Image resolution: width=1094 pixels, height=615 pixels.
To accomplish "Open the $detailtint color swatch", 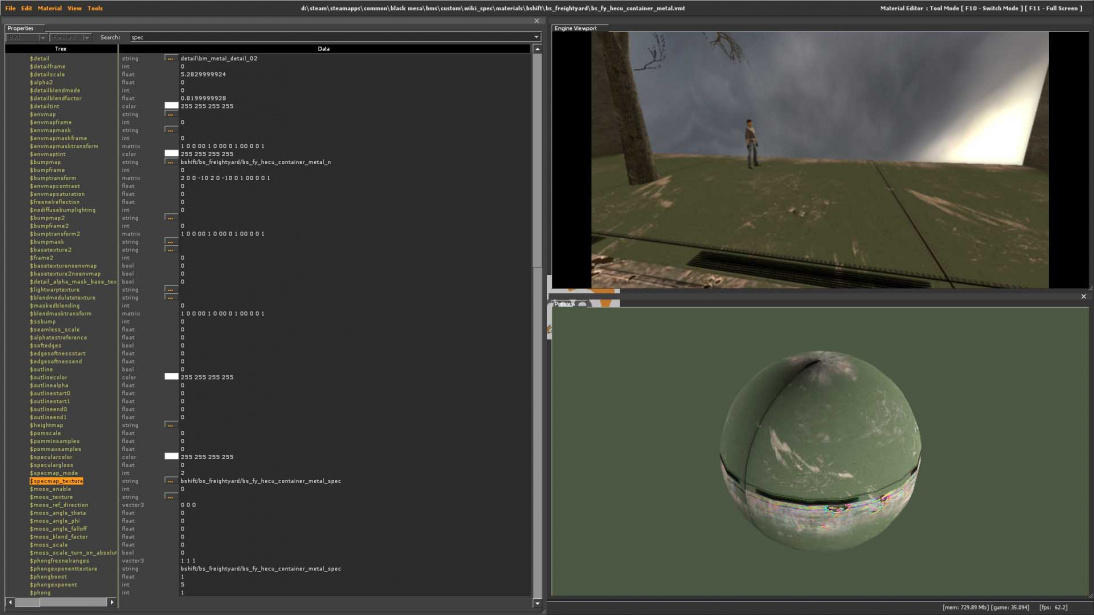I will pyautogui.click(x=172, y=106).
